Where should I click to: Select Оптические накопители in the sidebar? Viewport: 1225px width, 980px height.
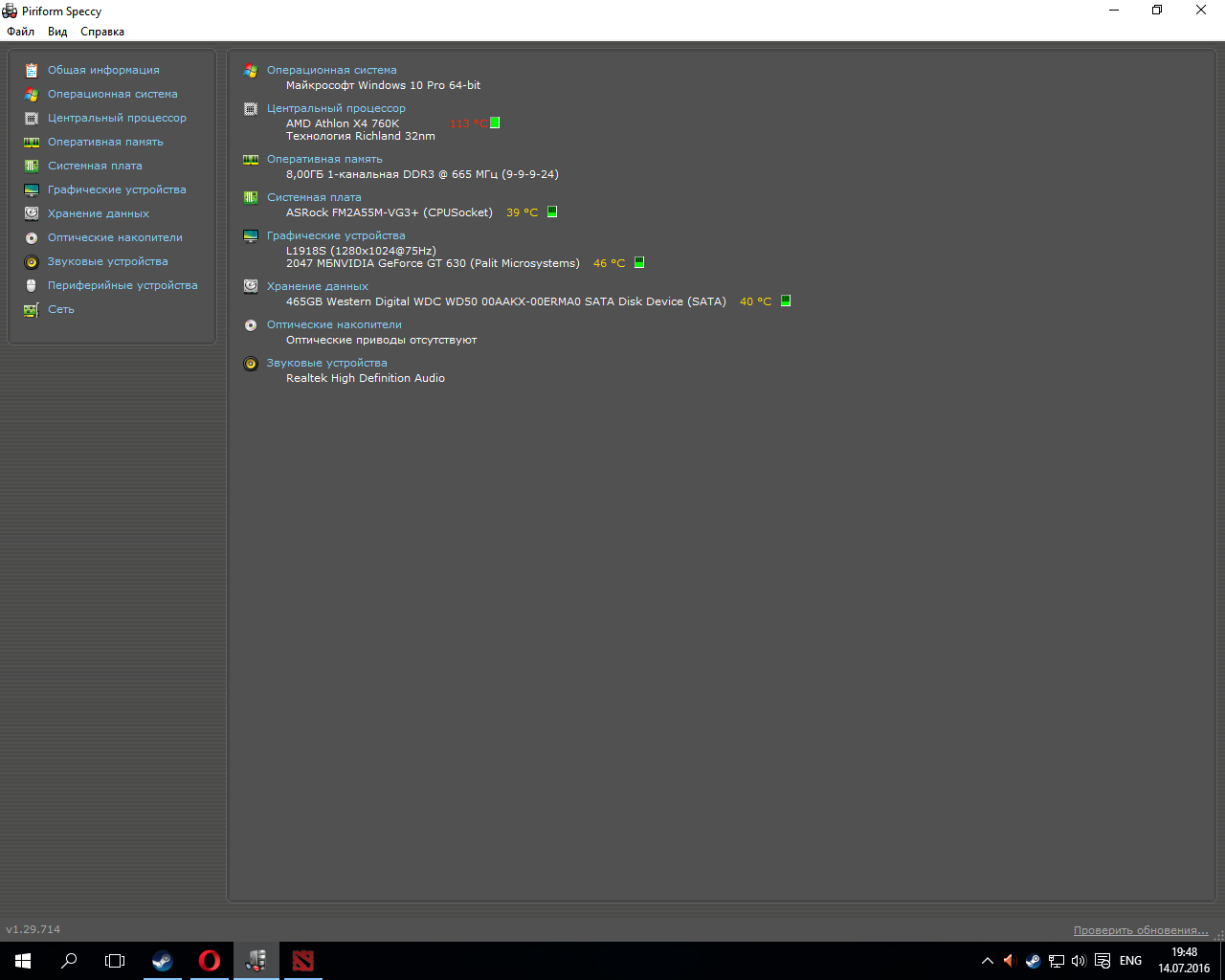click(x=115, y=237)
